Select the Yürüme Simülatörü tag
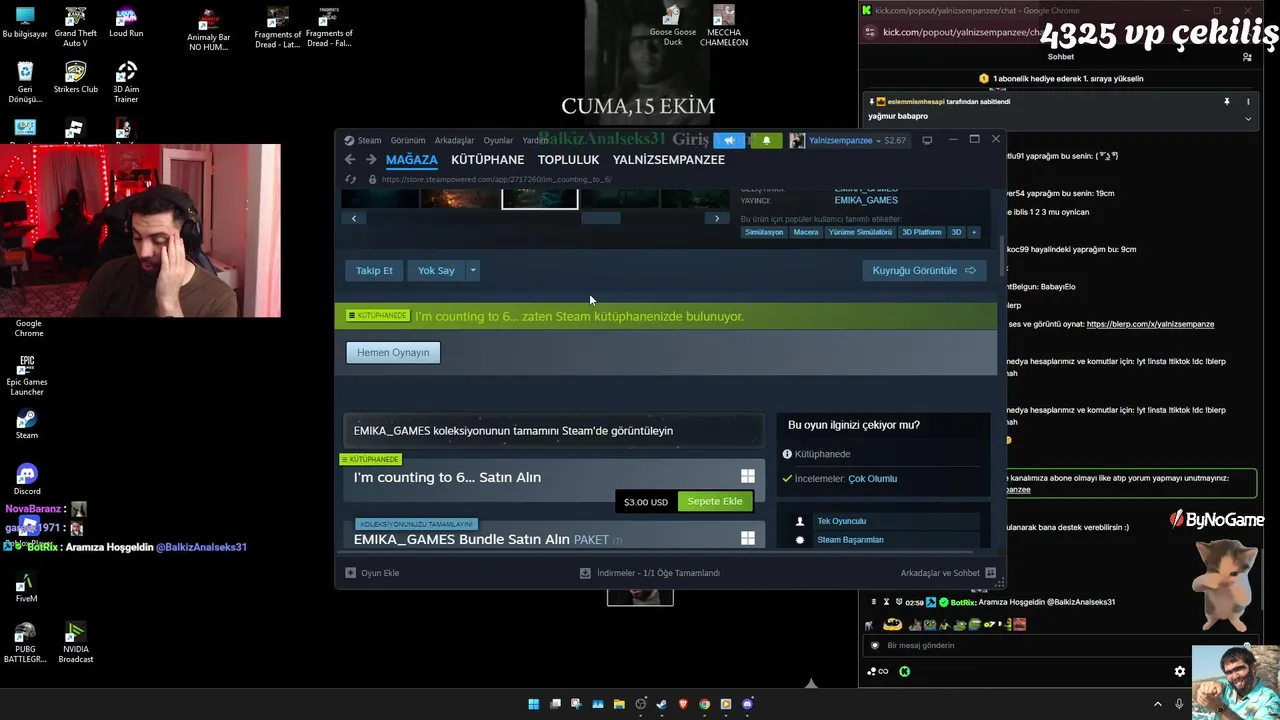1280x720 pixels. (860, 232)
